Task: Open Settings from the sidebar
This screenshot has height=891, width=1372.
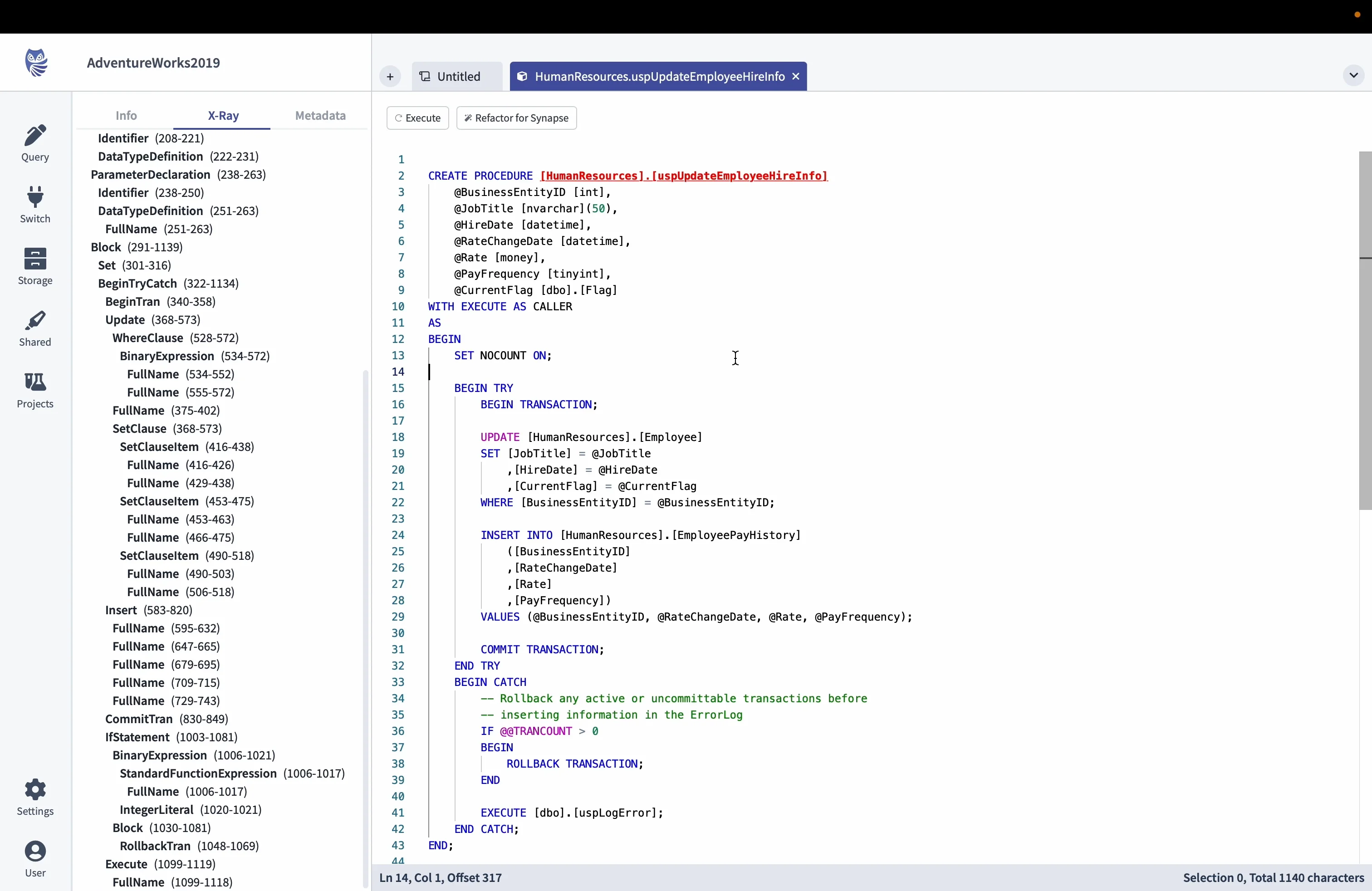Action: point(35,798)
